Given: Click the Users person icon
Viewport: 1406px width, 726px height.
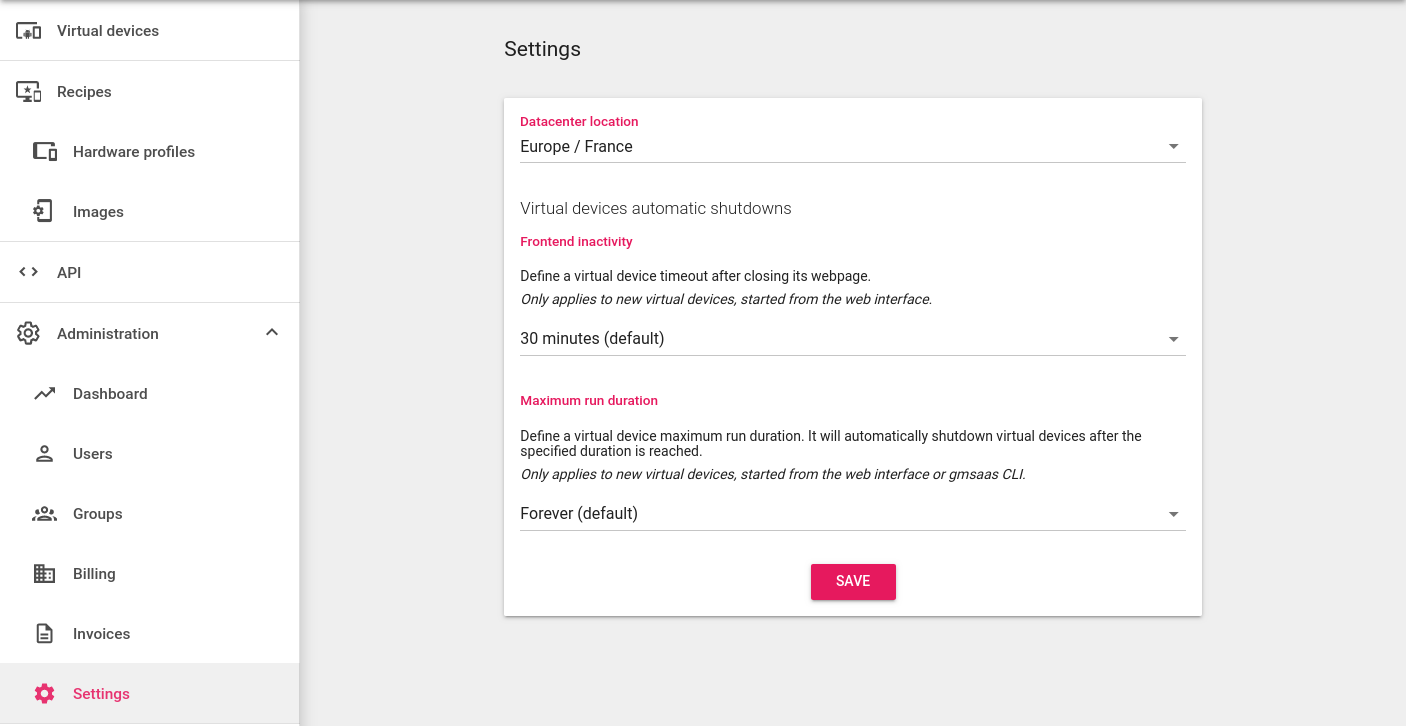Looking at the screenshot, I should [x=44, y=453].
